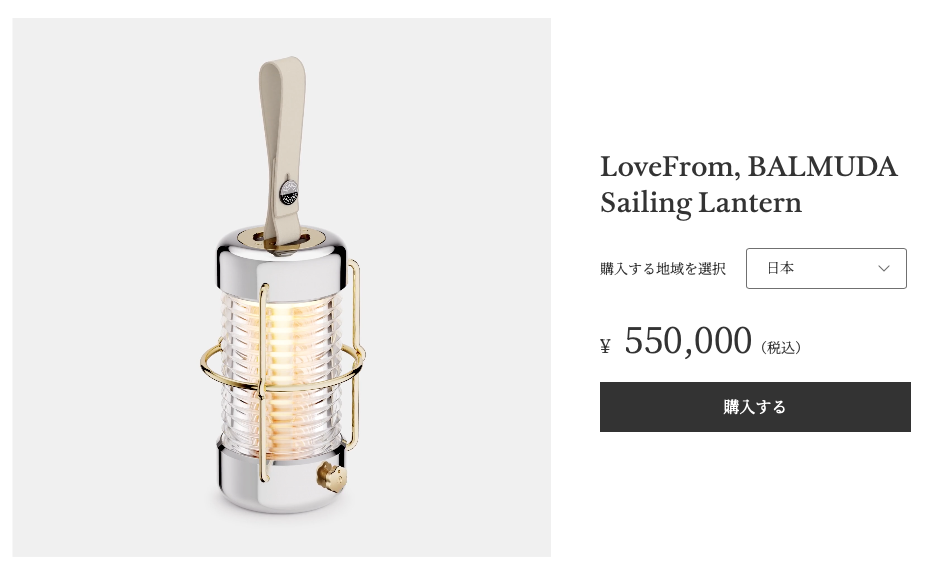Click the (税込) tax-included note
The image size is (932, 582).
click(781, 347)
